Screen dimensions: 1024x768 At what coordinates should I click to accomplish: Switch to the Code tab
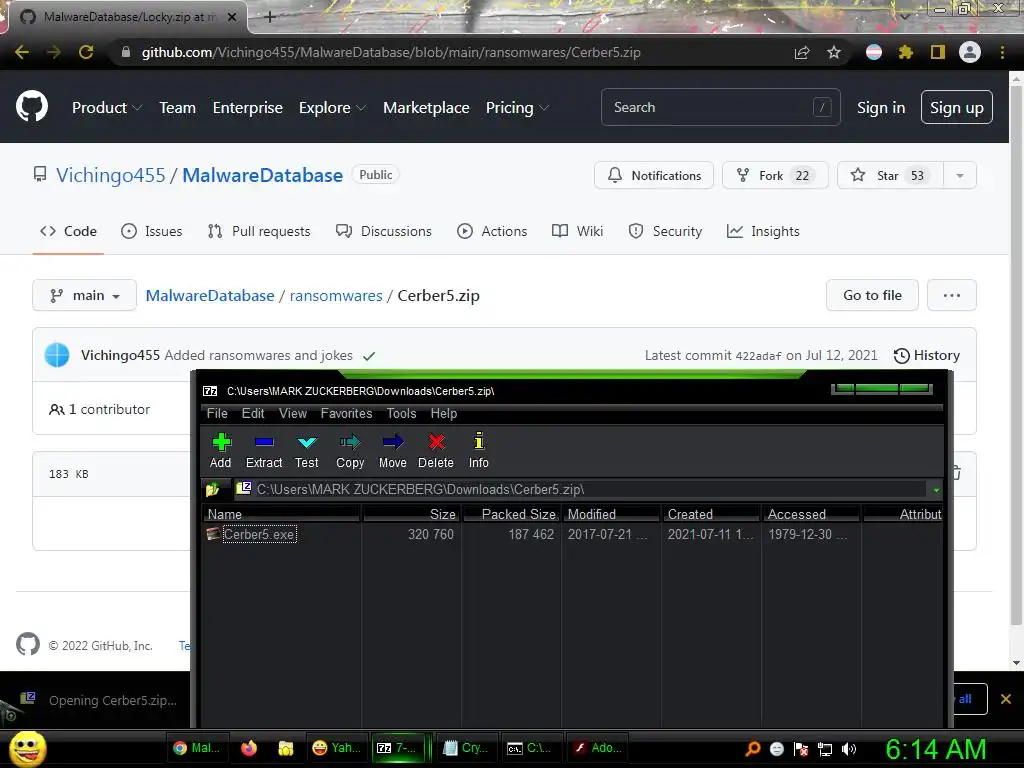69,231
